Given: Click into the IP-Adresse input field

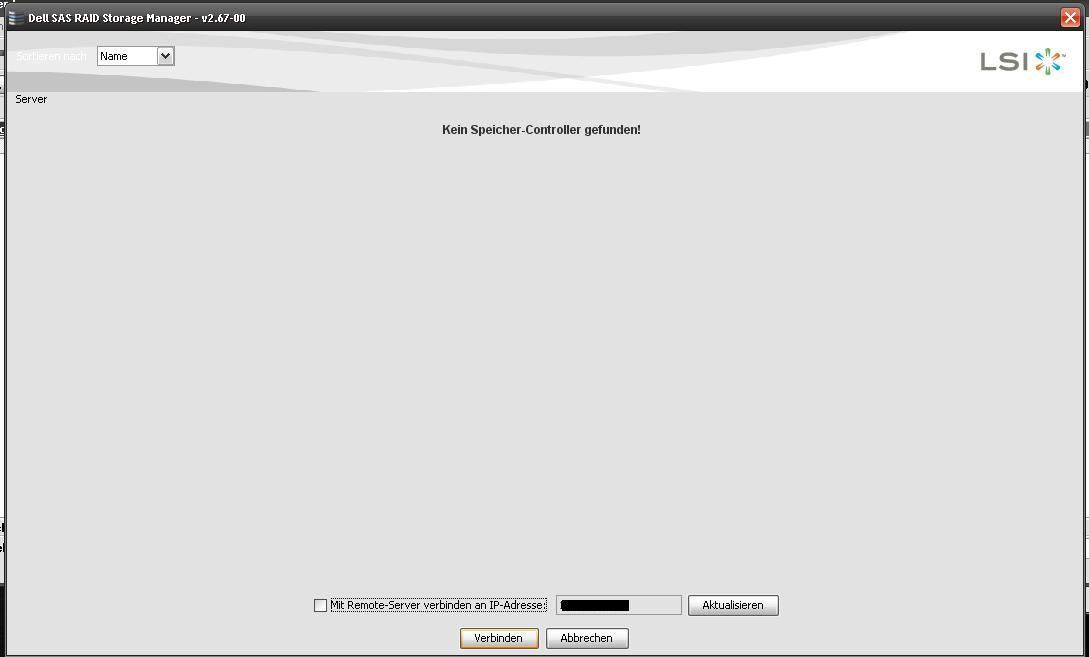Looking at the screenshot, I should point(619,605).
